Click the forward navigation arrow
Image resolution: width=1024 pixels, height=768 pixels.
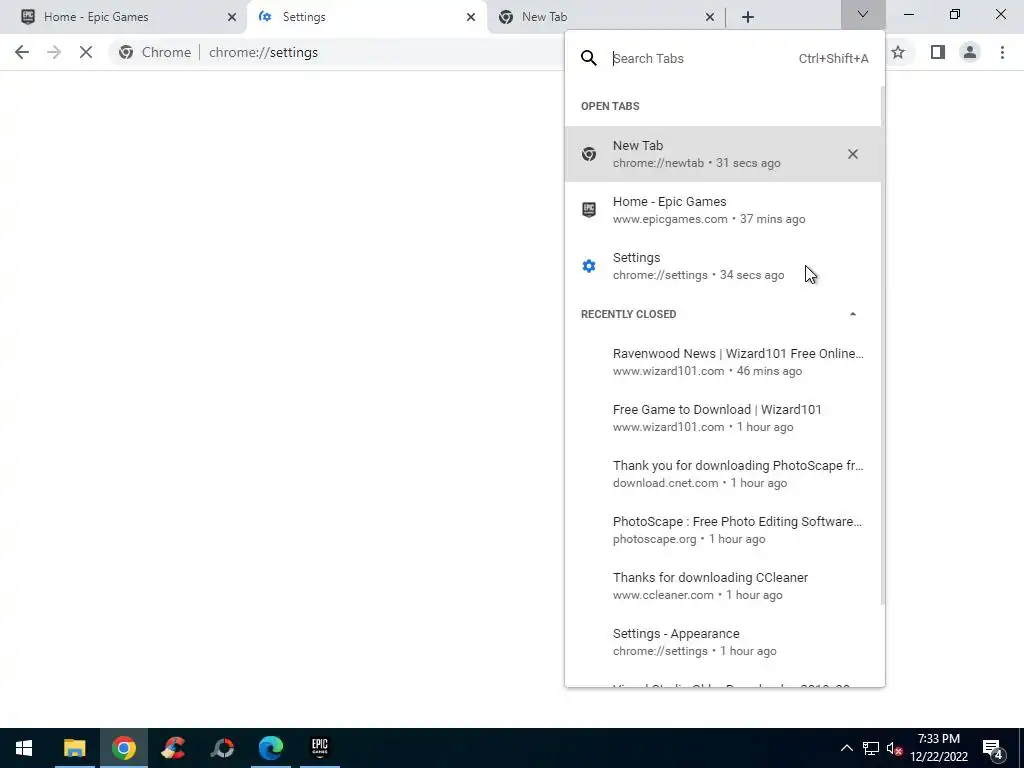[54, 52]
